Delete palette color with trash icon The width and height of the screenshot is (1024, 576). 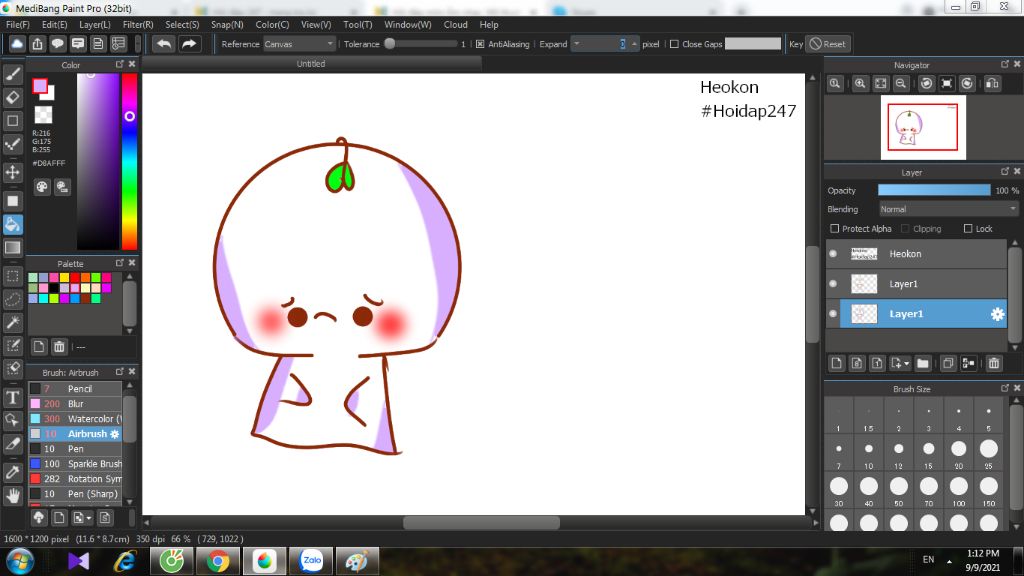59,347
